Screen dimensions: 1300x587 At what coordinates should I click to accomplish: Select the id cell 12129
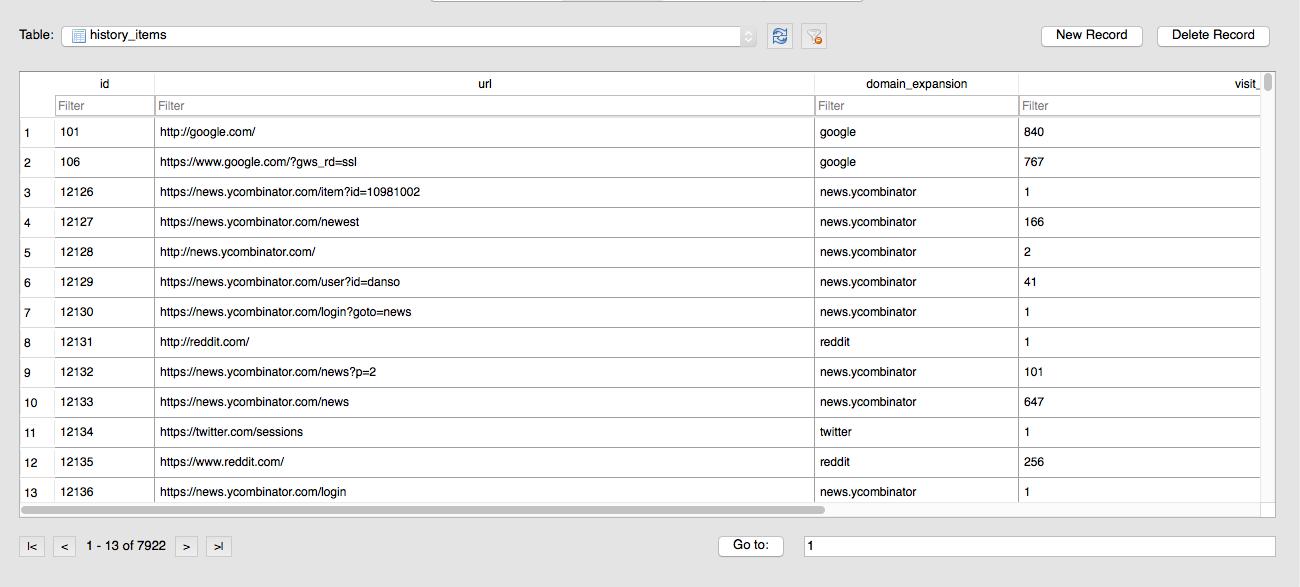[x=105, y=282]
